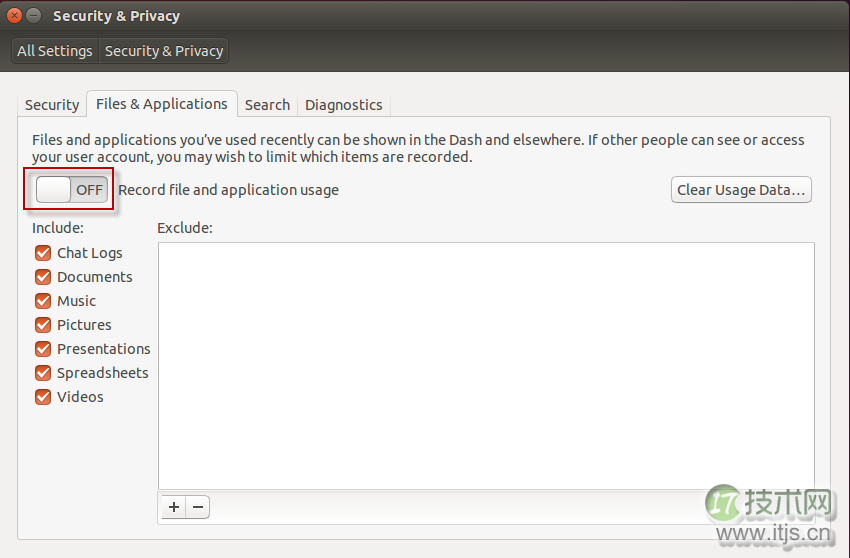Click inside the empty Exclude list area
The height and width of the screenshot is (558, 850).
tap(486, 365)
